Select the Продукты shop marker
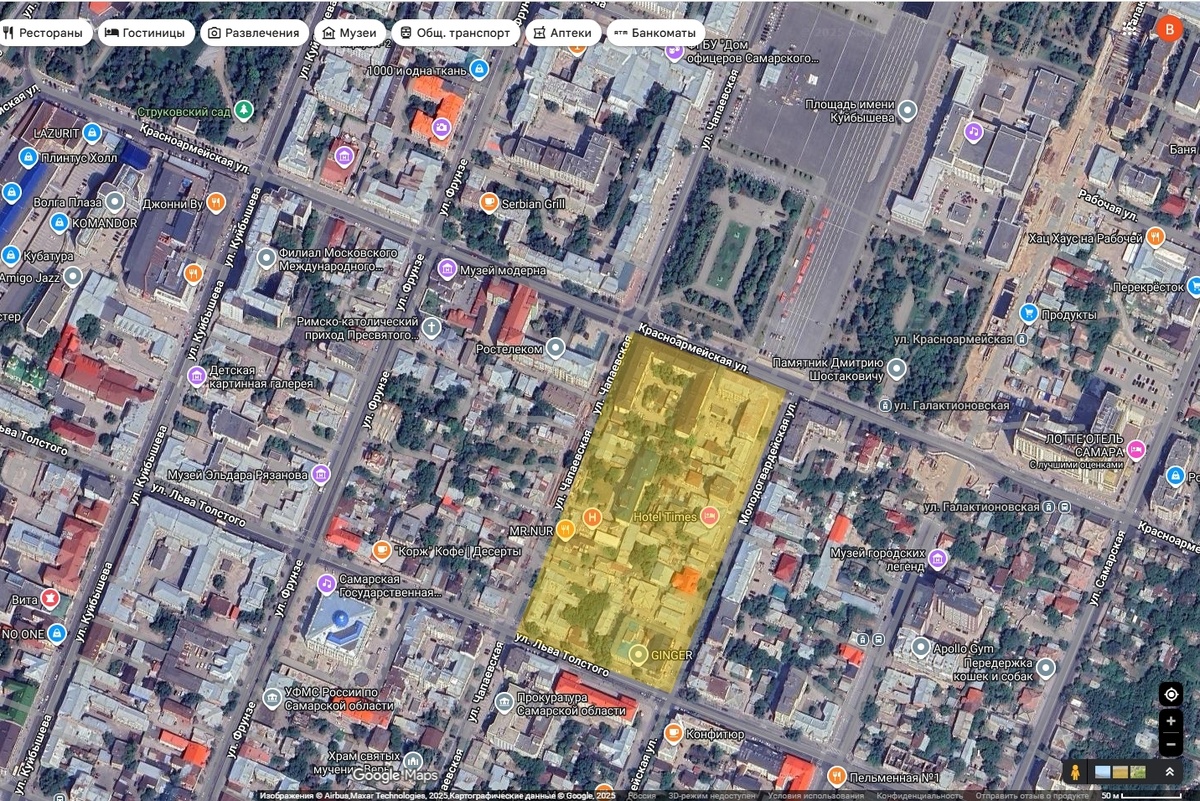This screenshot has width=1200, height=801. 1027,314
